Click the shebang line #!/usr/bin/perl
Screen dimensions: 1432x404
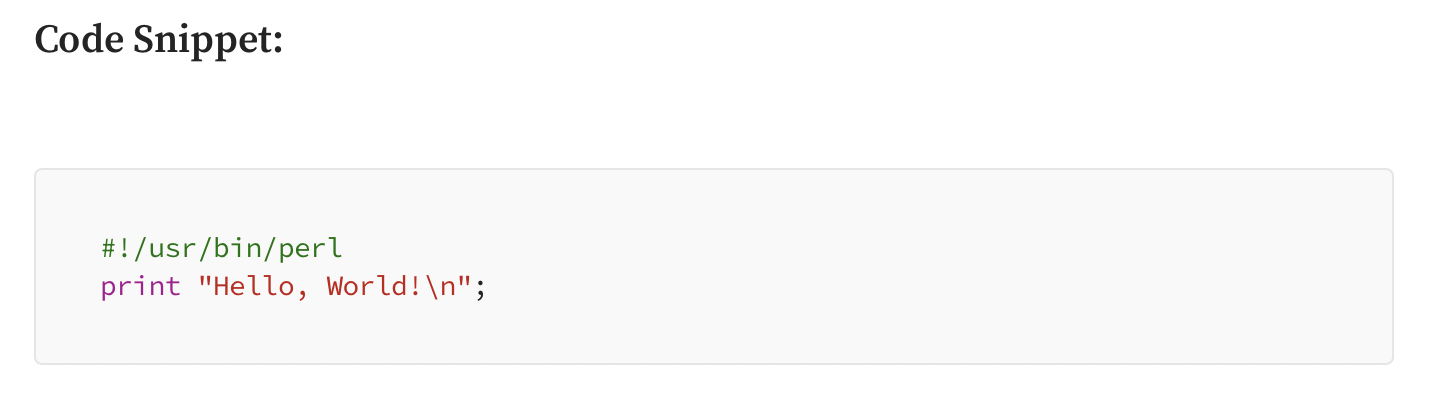coord(221,247)
